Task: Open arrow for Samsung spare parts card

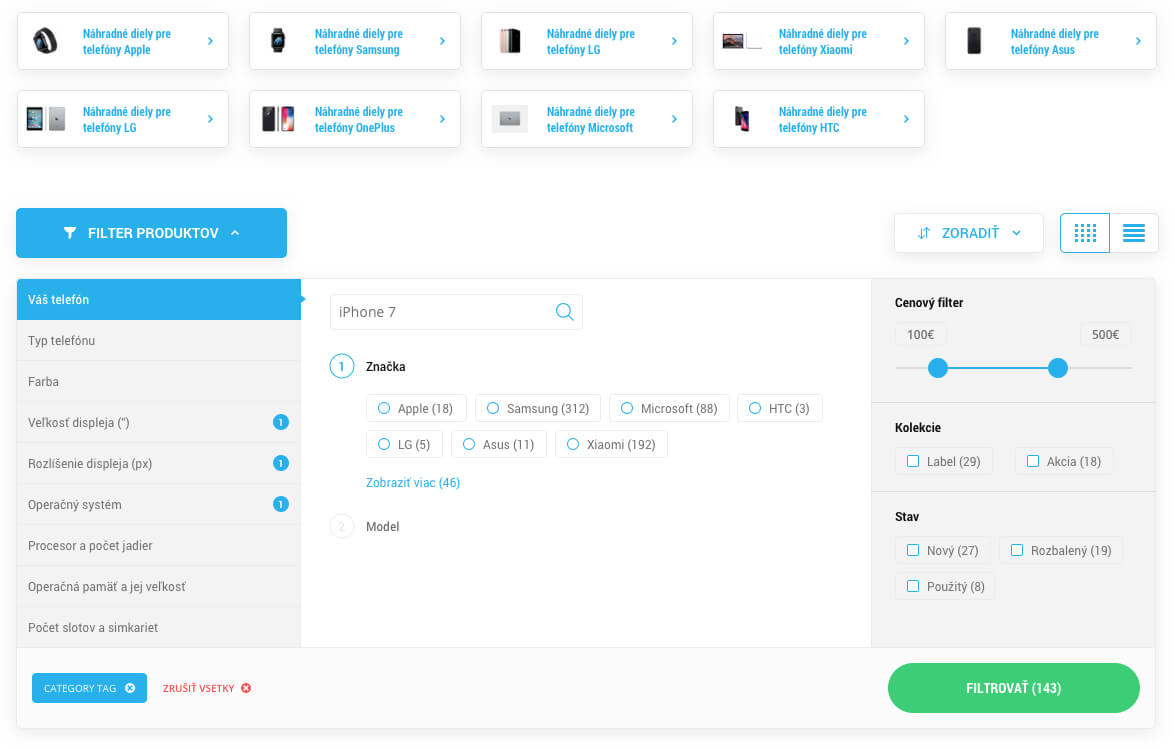Action: coord(442,41)
